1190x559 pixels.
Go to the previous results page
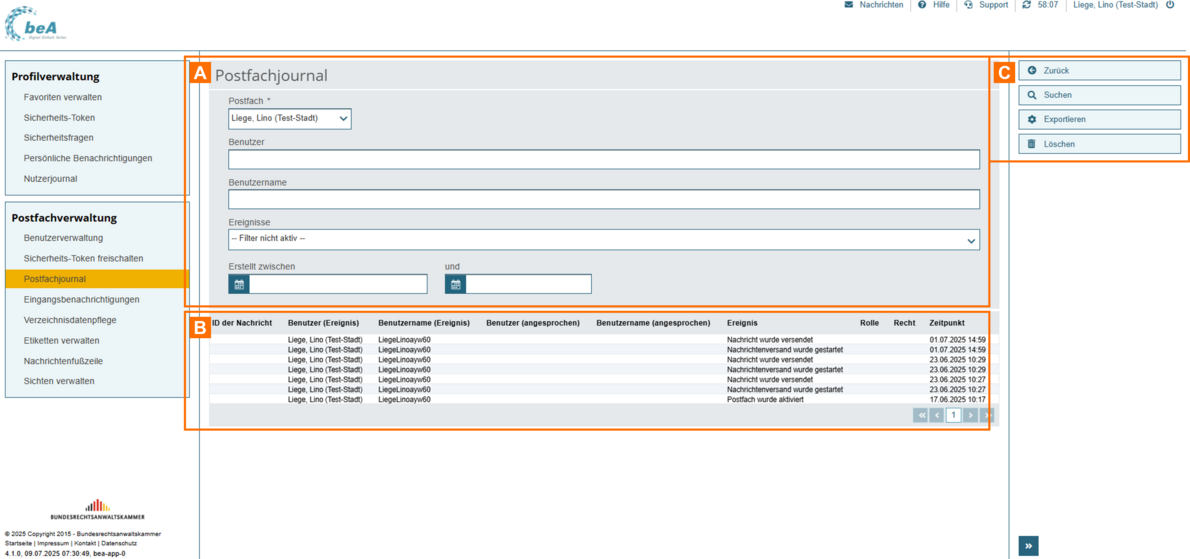937,415
